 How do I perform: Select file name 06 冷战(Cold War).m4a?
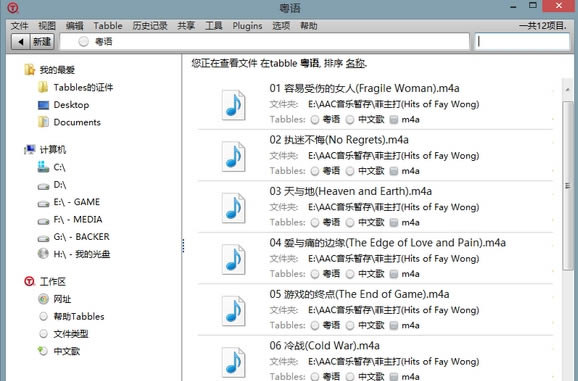click(x=324, y=346)
